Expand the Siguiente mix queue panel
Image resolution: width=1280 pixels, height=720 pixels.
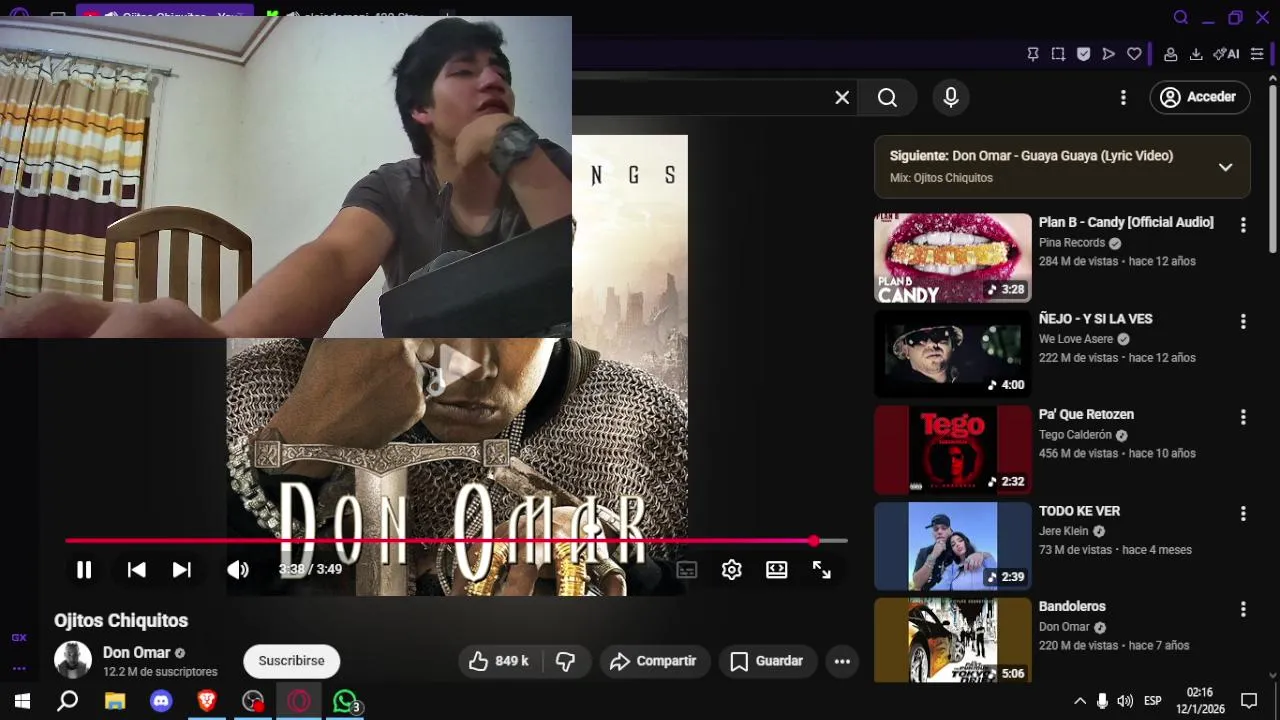click(x=1225, y=167)
